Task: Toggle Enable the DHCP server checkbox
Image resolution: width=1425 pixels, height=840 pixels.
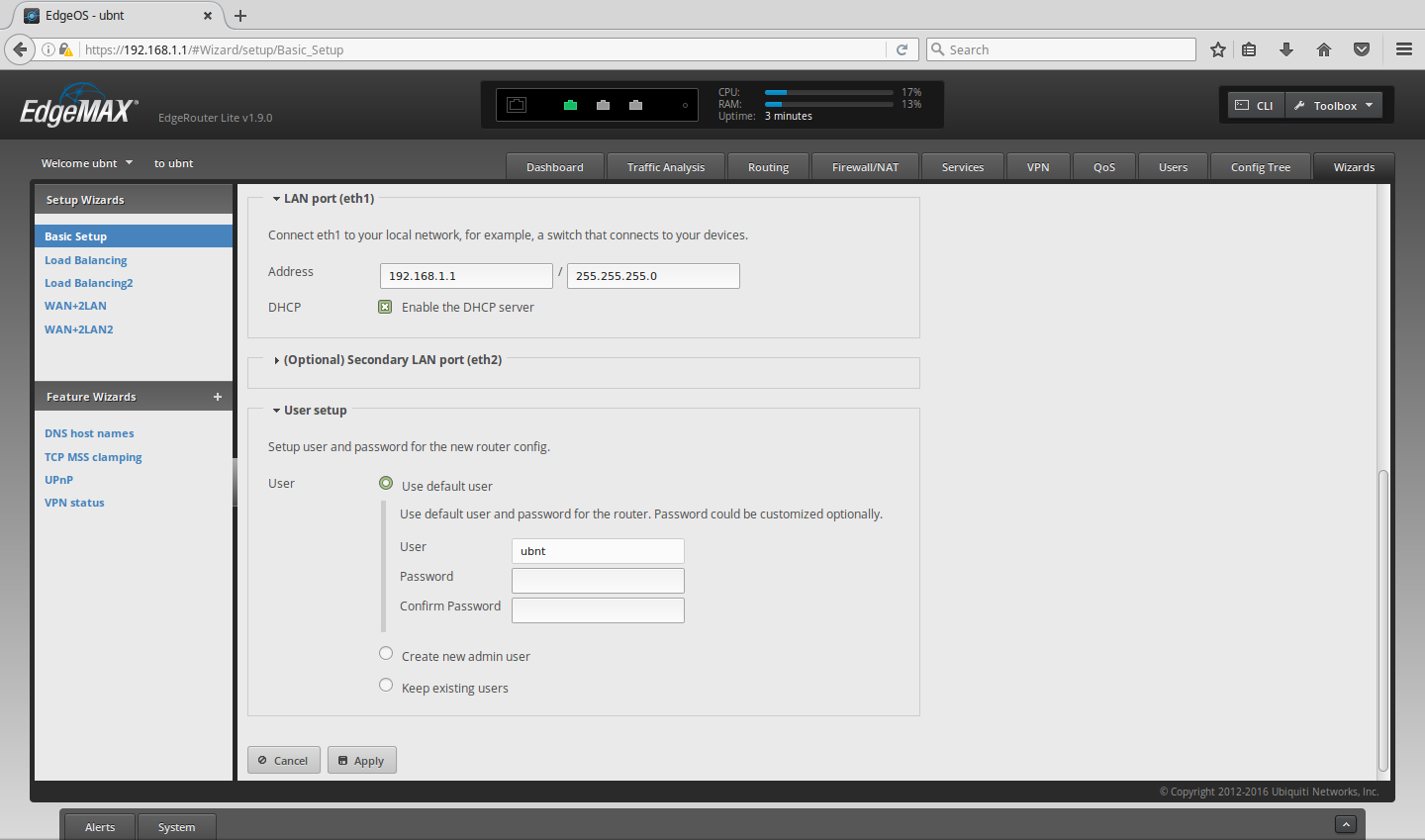Action: 386,307
